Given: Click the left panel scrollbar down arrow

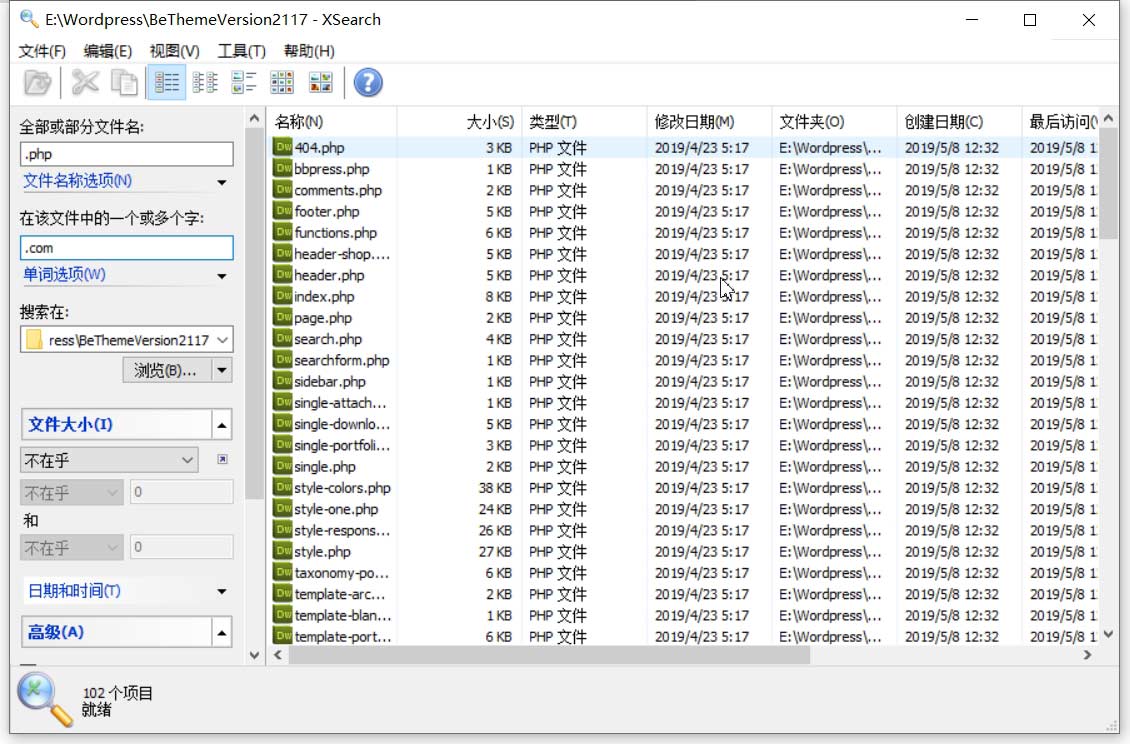Looking at the screenshot, I should (254, 655).
